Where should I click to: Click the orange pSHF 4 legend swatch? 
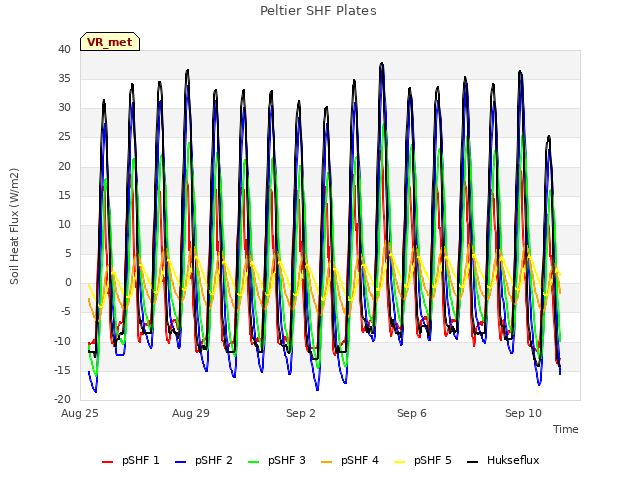[x=327, y=462]
